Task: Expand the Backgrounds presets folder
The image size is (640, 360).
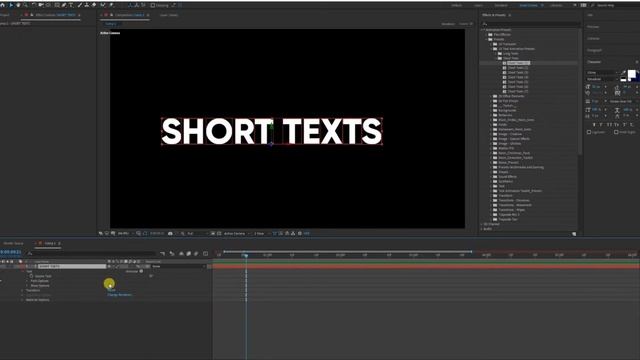Action: (491, 110)
